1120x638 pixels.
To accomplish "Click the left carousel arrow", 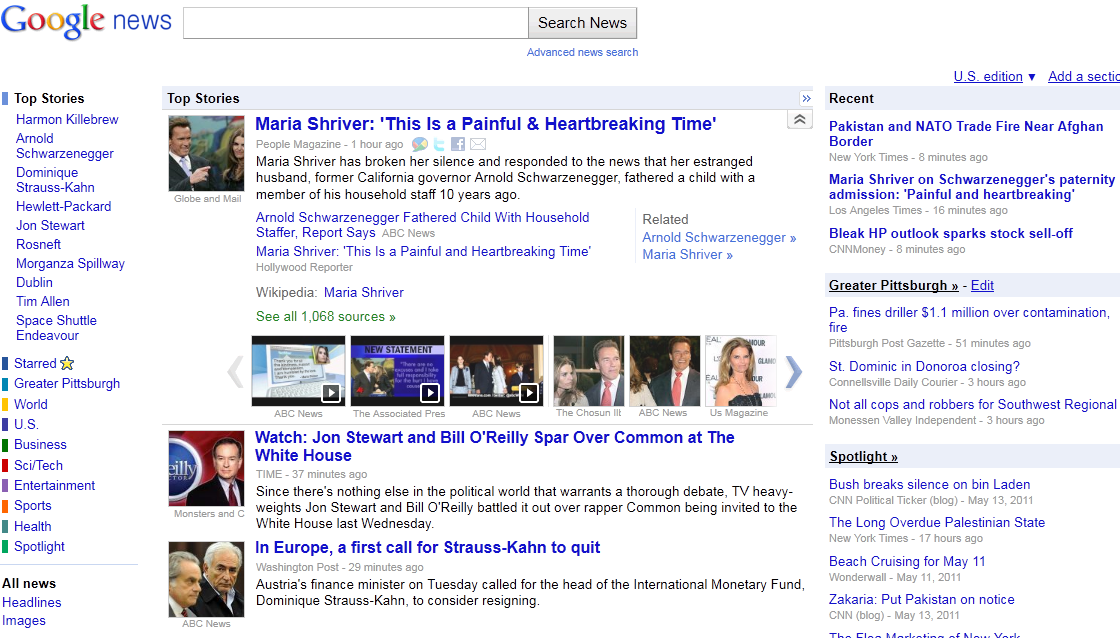I will pos(235,371).
